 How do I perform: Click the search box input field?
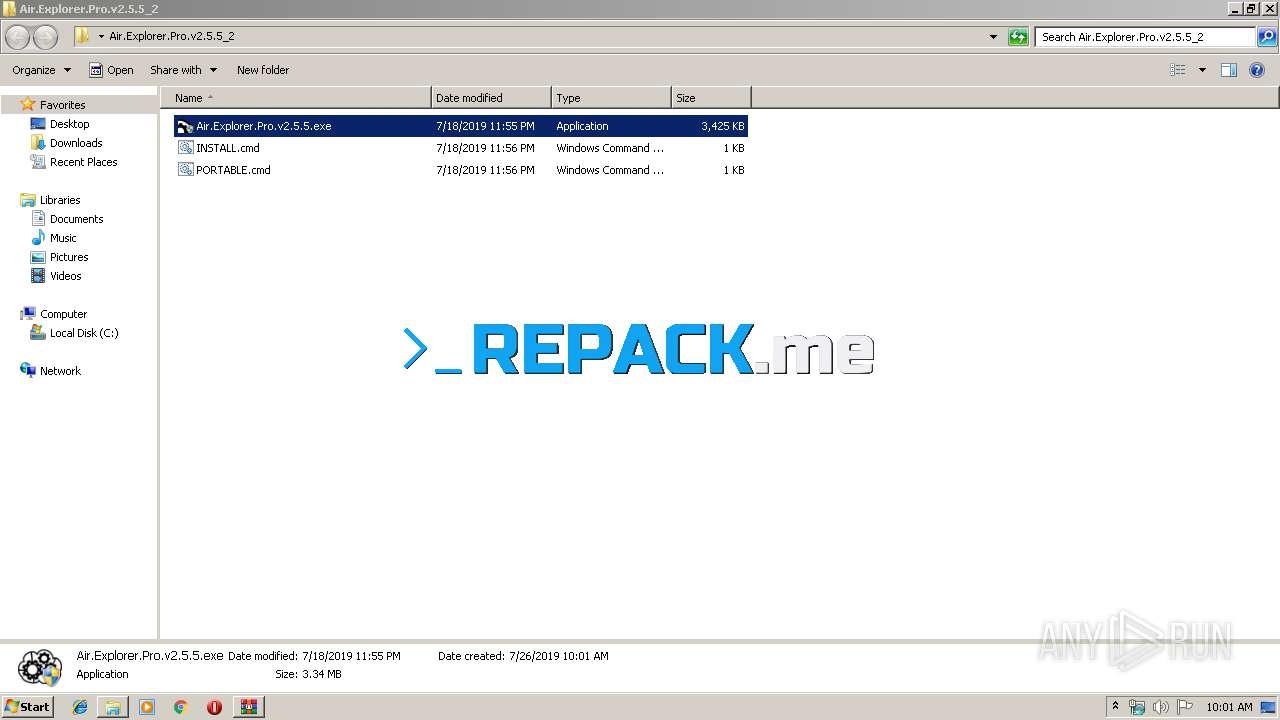1146,37
